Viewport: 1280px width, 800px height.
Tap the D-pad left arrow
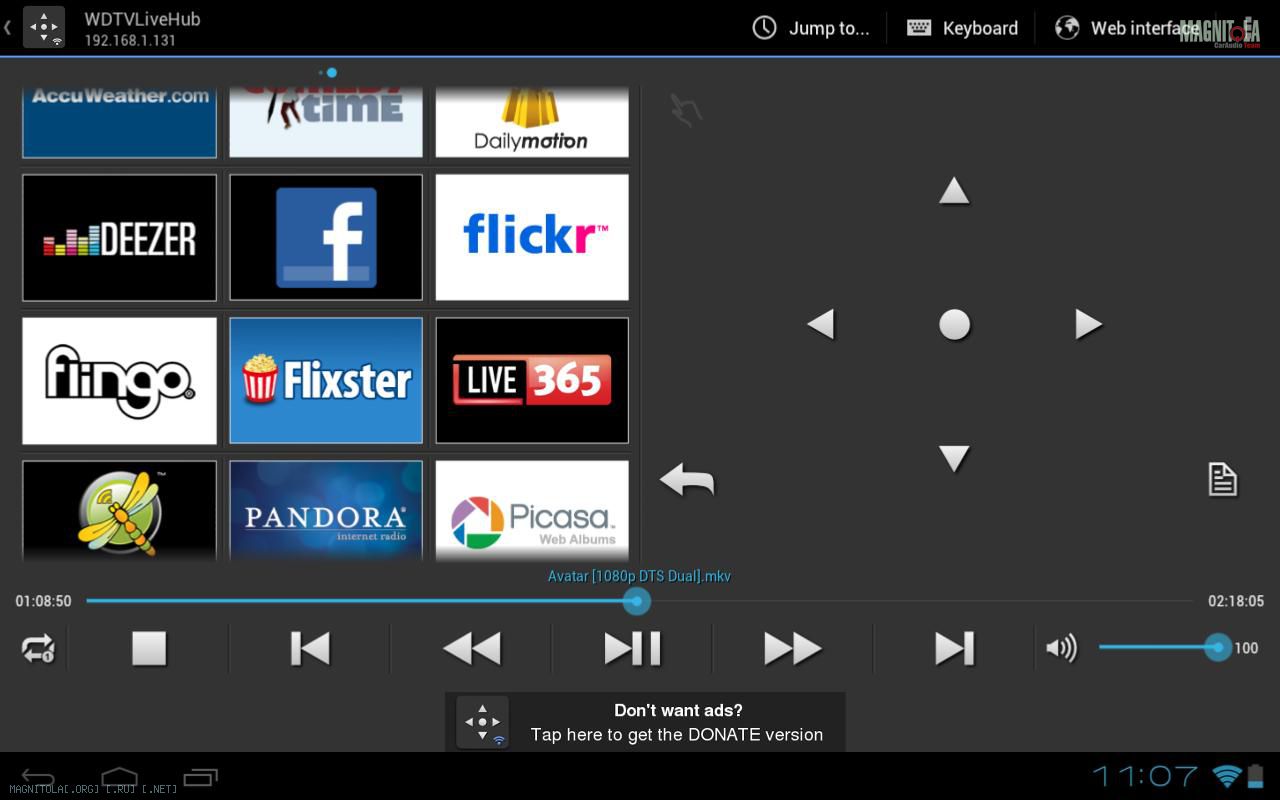[821, 324]
